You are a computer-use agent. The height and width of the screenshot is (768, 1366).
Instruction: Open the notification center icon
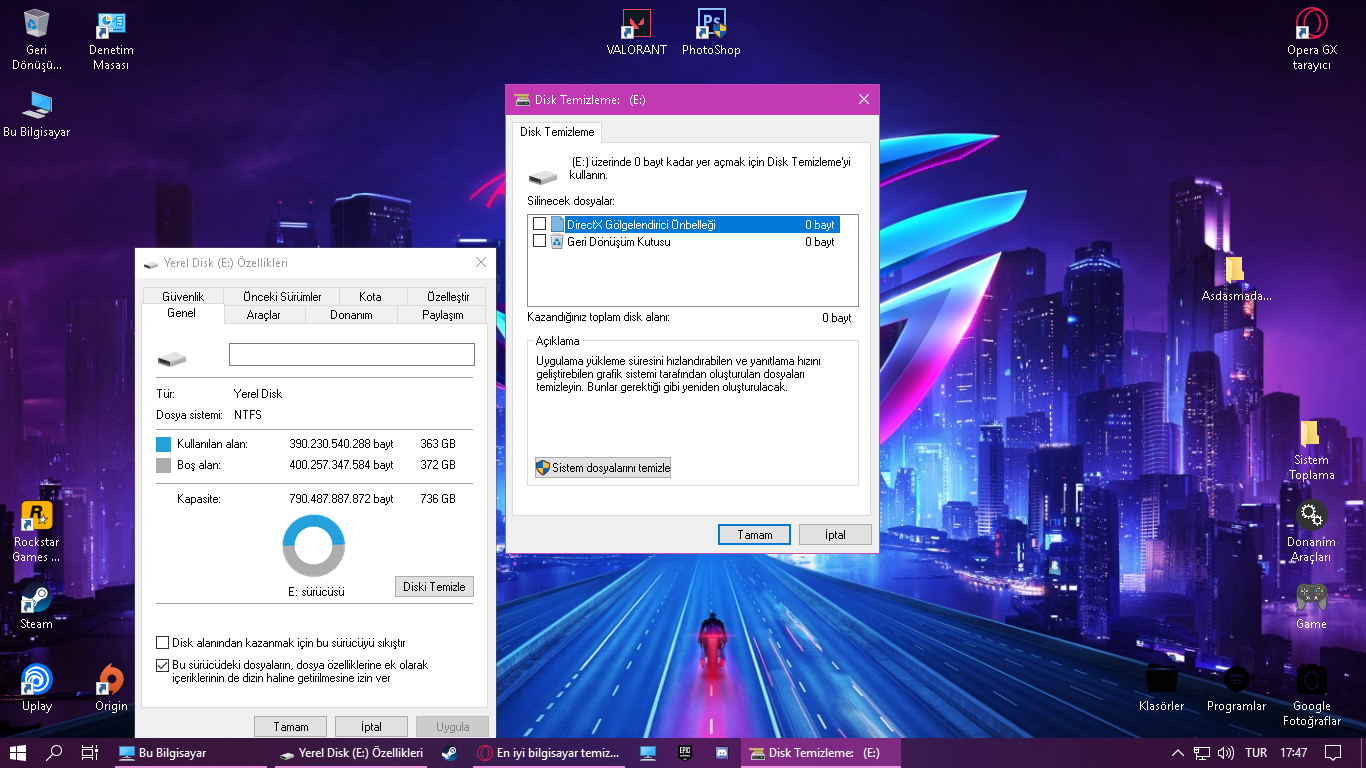coord(1333,753)
